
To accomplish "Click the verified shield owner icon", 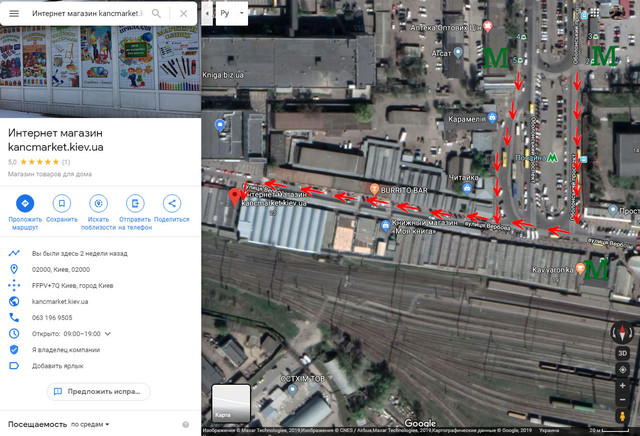I will coord(14,349).
